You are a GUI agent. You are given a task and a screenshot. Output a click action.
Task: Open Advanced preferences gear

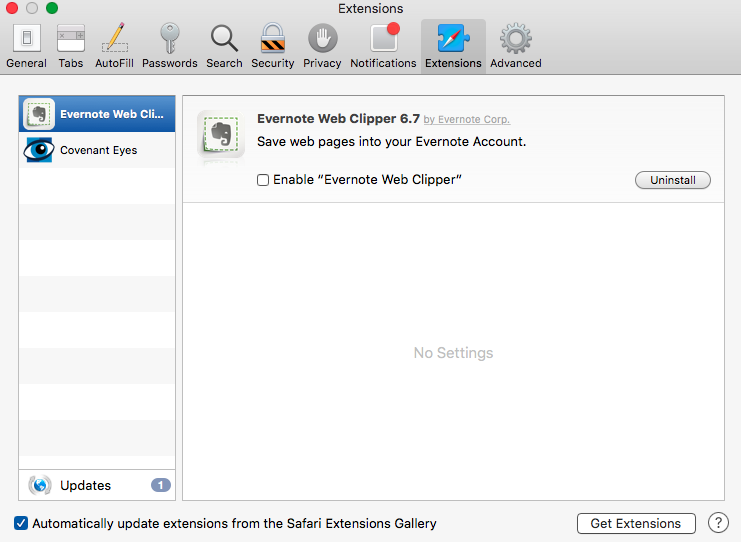coord(515,46)
